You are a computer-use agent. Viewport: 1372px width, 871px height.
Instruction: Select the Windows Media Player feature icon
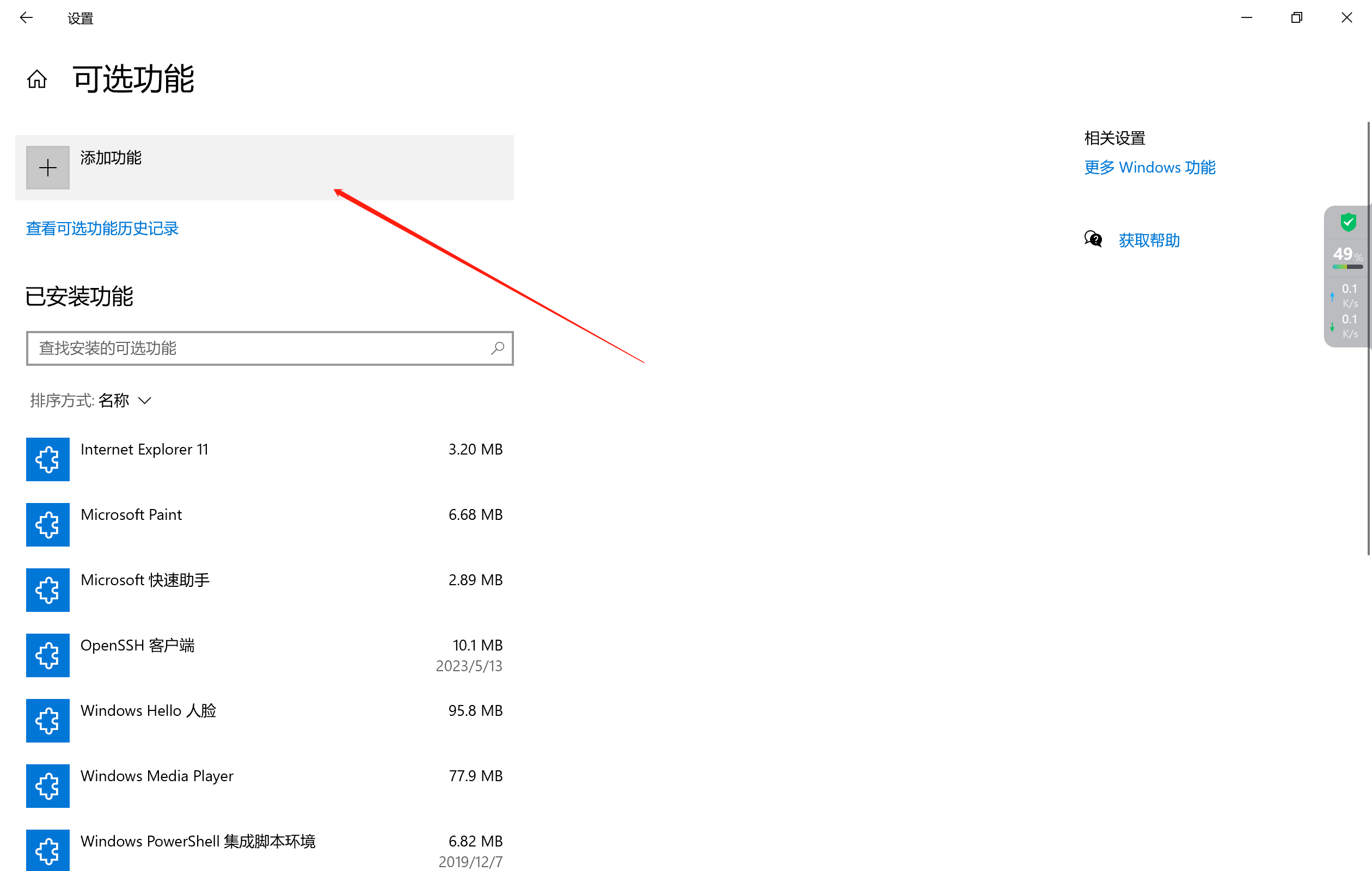pyautogui.click(x=48, y=786)
